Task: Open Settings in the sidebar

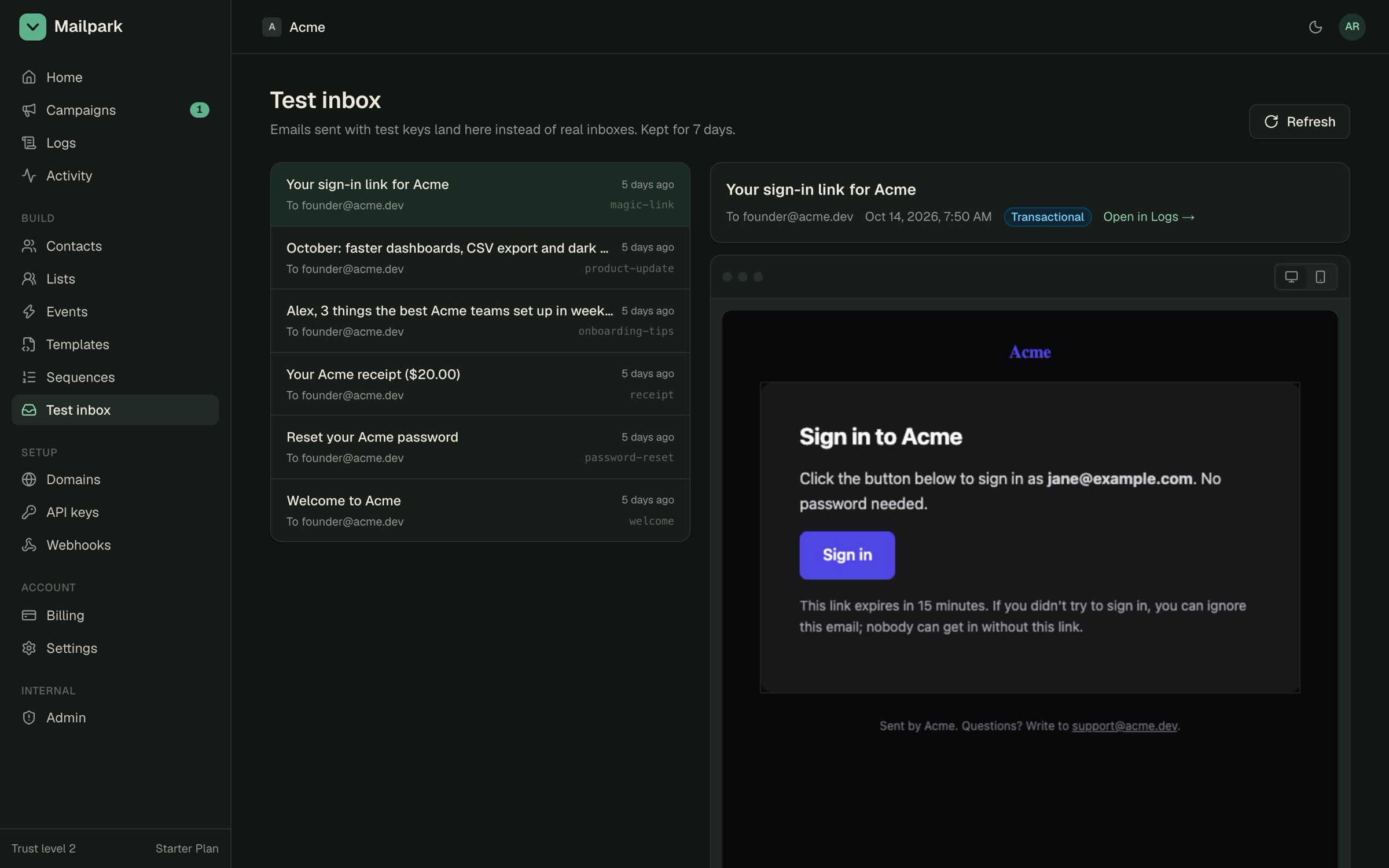Action: [115, 648]
